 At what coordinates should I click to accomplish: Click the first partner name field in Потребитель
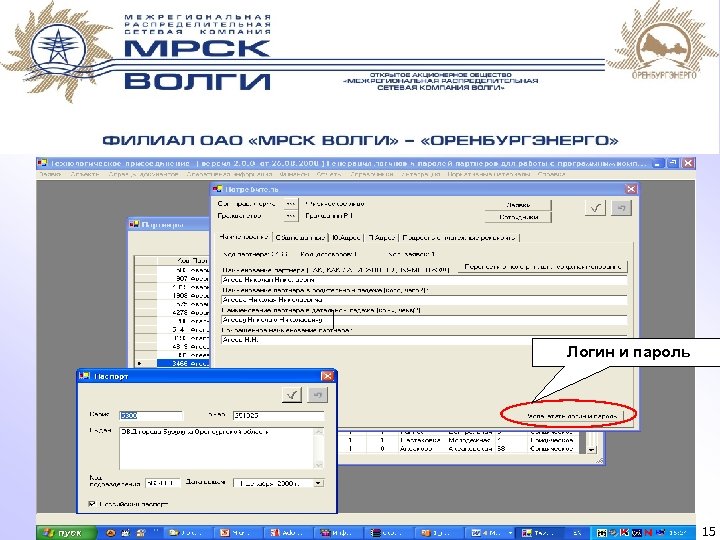click(x=423, y=280)
